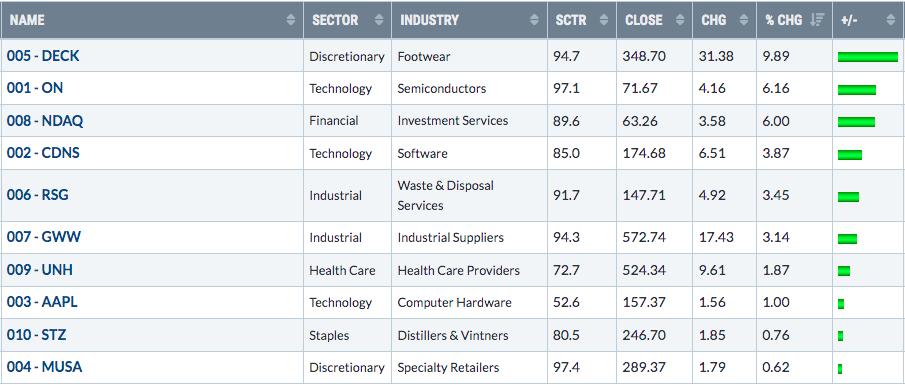
Task: Open the 010 - STZ symbol link
Action: pyautogui.click(x=38, y=335)
